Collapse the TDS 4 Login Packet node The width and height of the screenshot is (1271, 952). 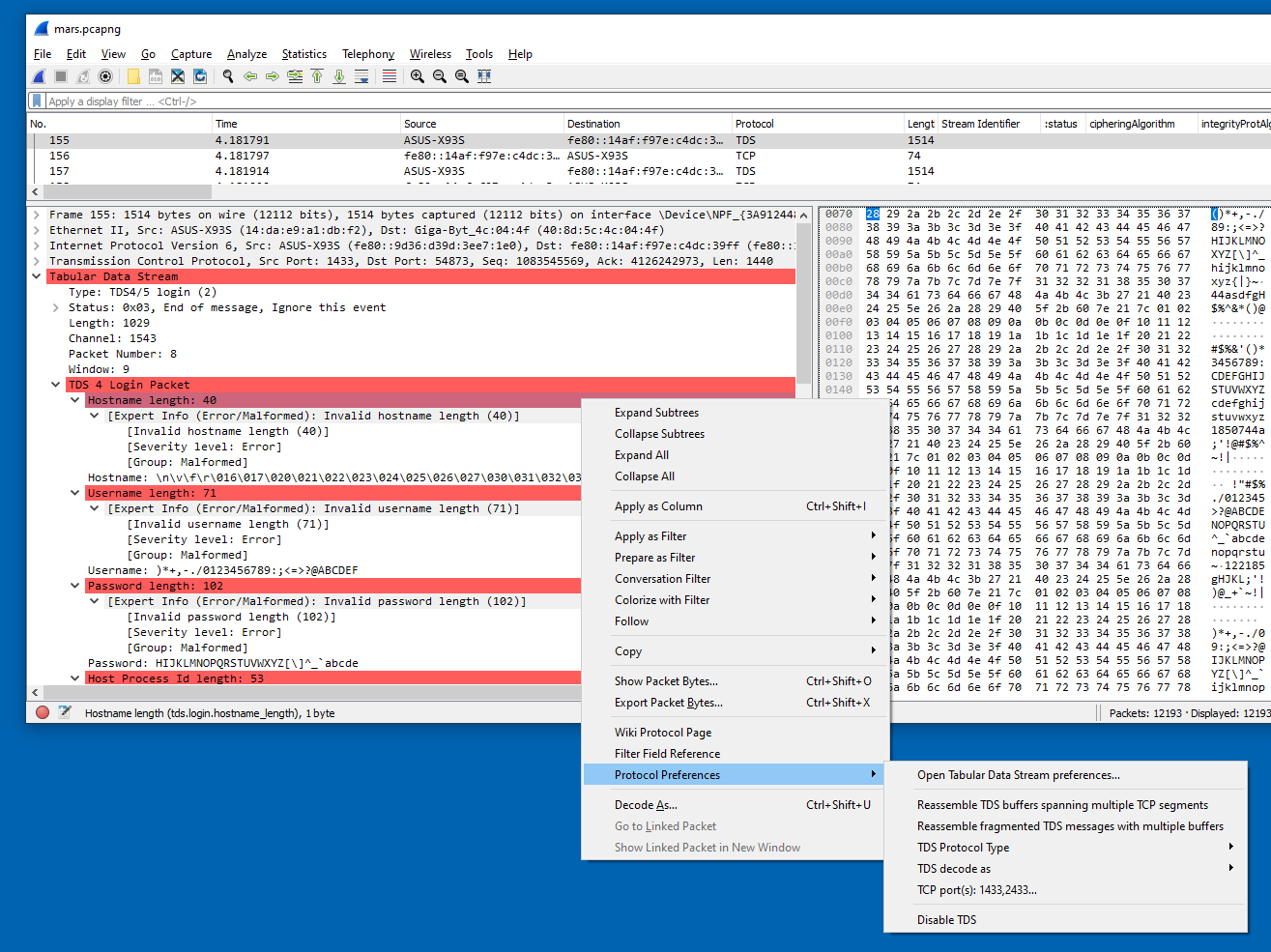pos(56,385)
